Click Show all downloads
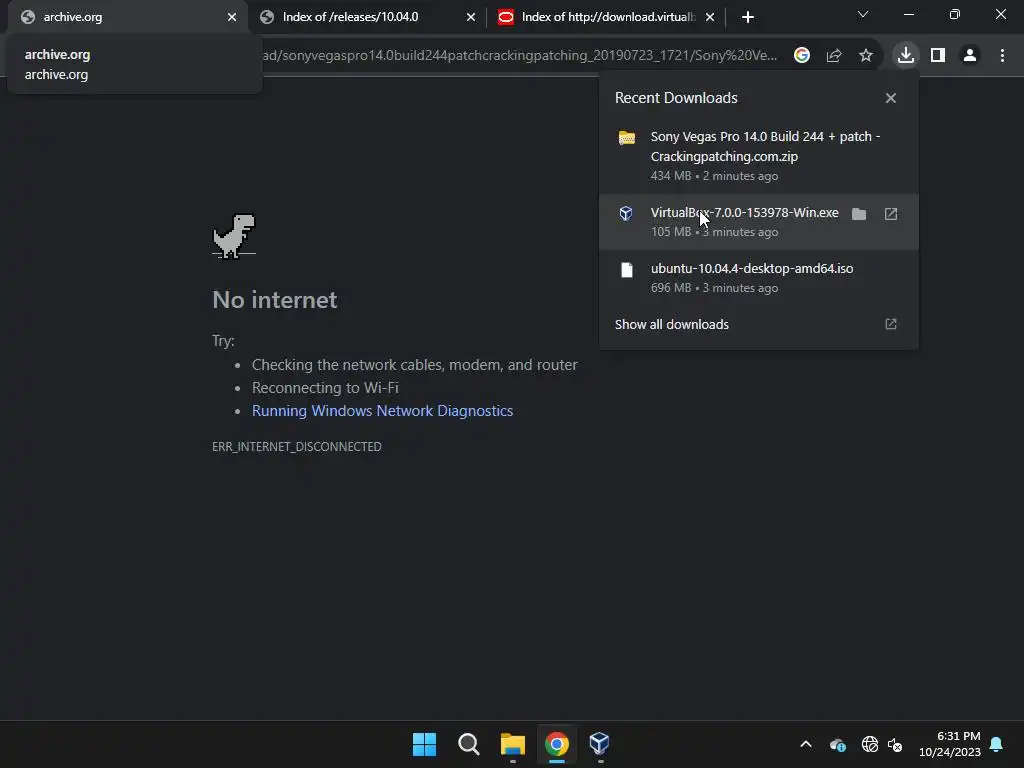This screenshot has width=1024, height=768. coord(671,325)
